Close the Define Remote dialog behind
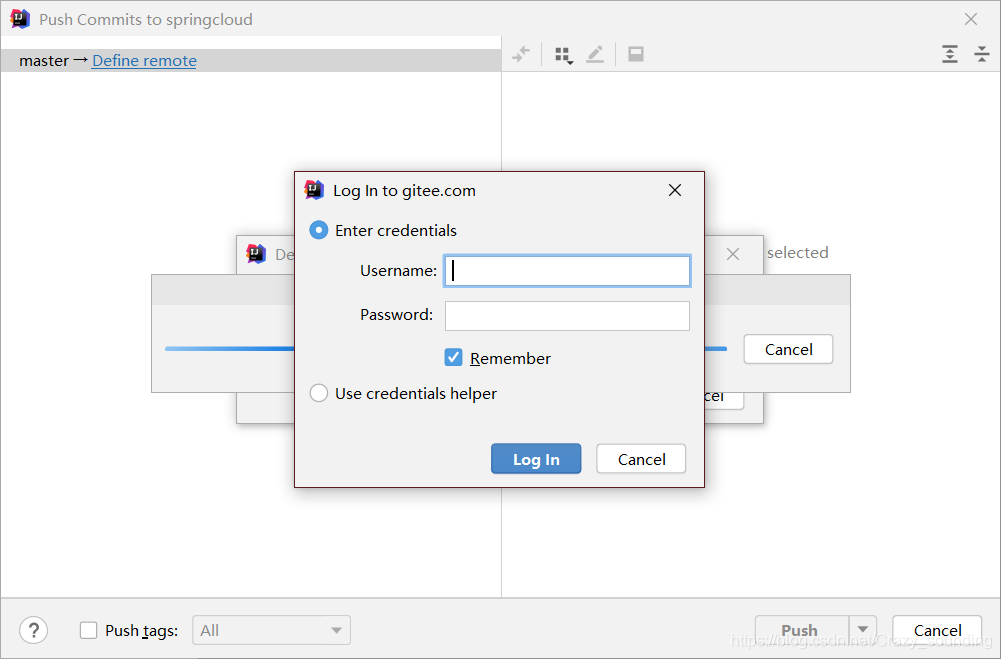 pos(733,254)
